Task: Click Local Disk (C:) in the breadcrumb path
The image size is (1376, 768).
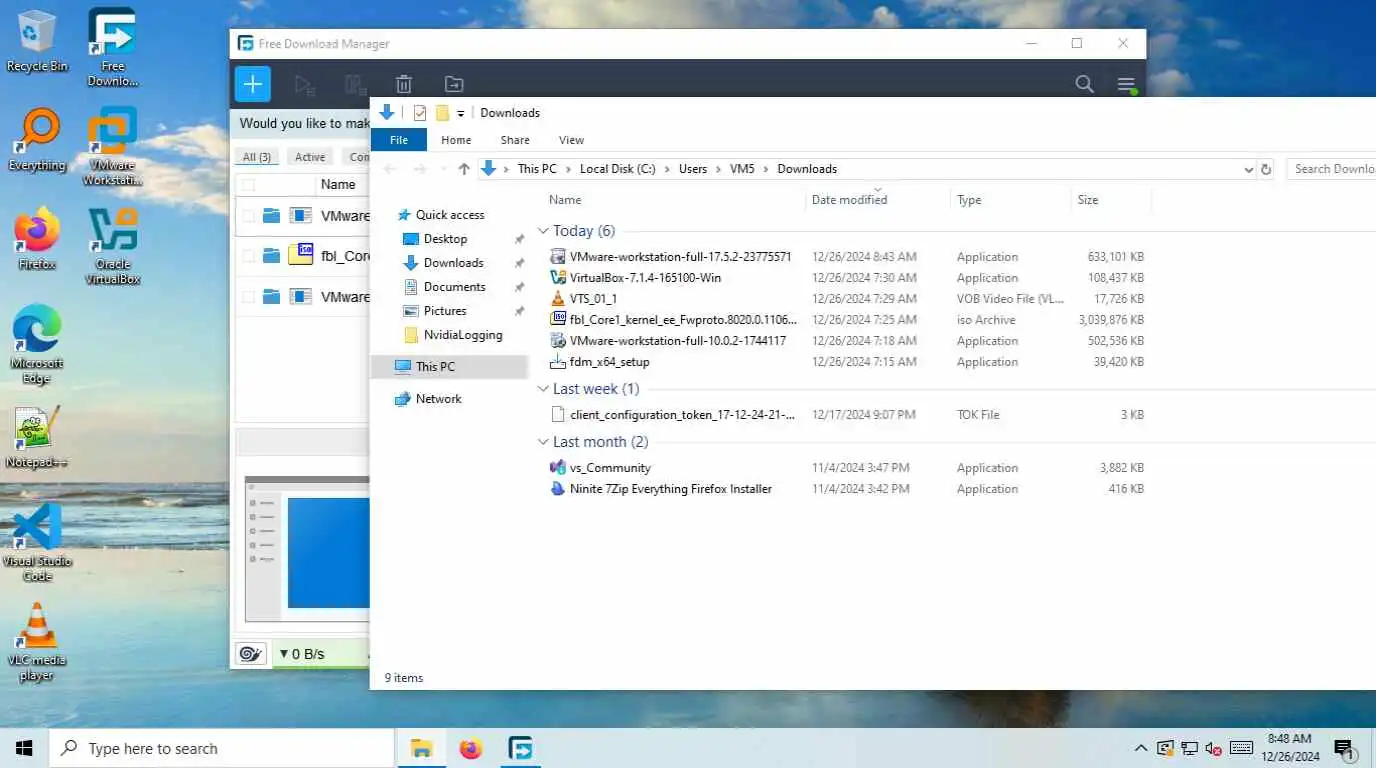Action: click(617, 169)
